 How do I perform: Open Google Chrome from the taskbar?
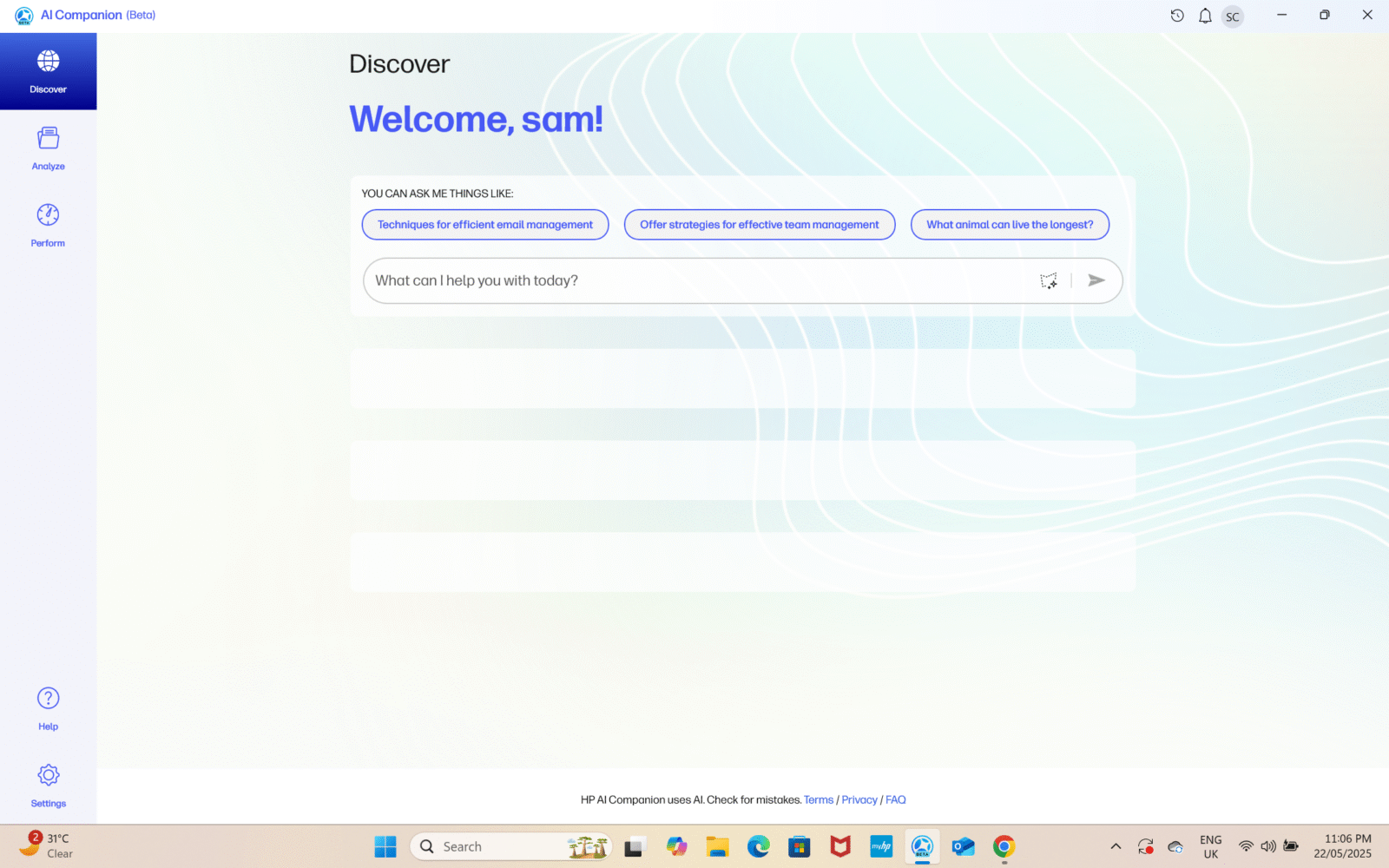pyautogui.click(x=1004, y=846)
